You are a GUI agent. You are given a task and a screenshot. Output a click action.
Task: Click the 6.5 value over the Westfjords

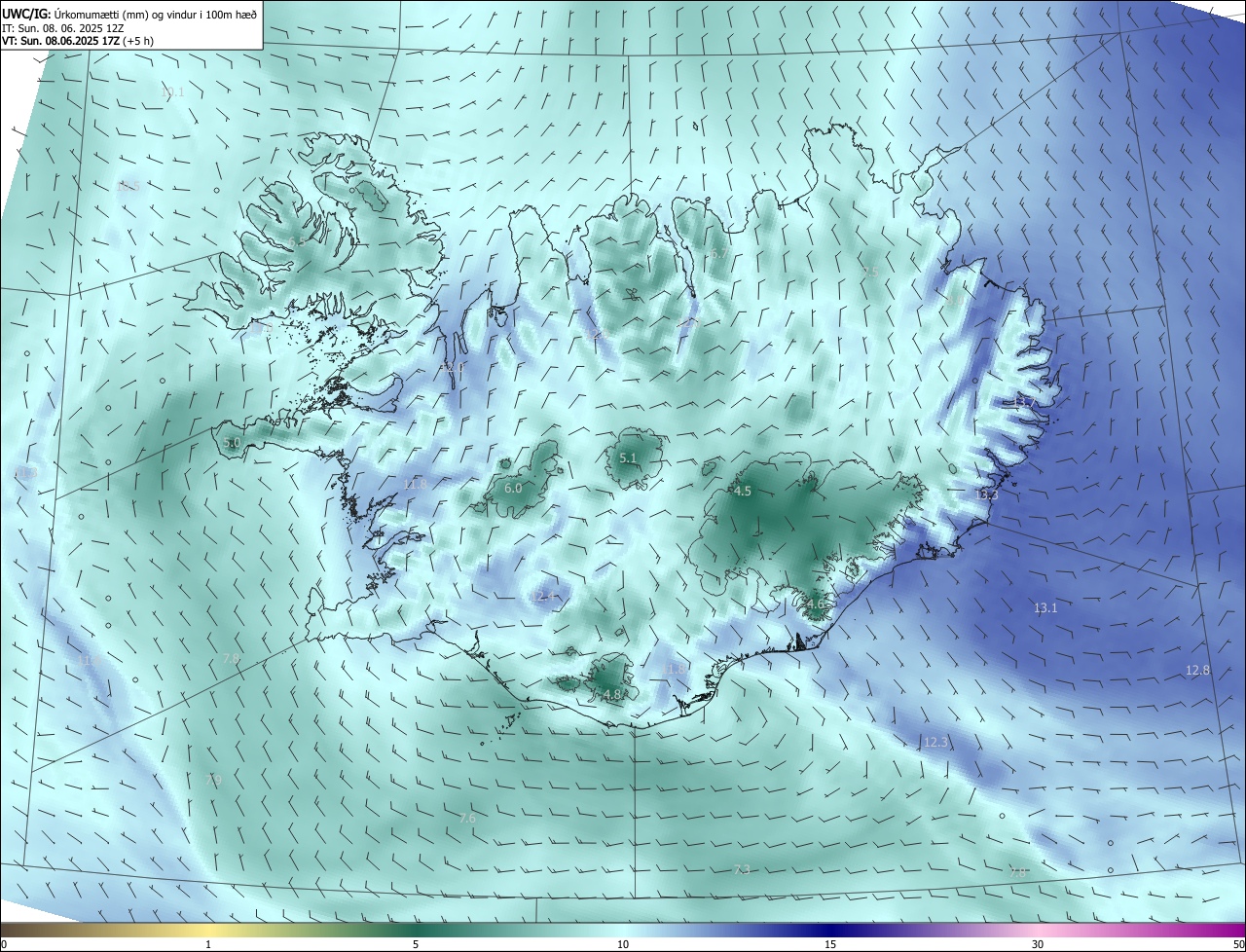[296, 241]
